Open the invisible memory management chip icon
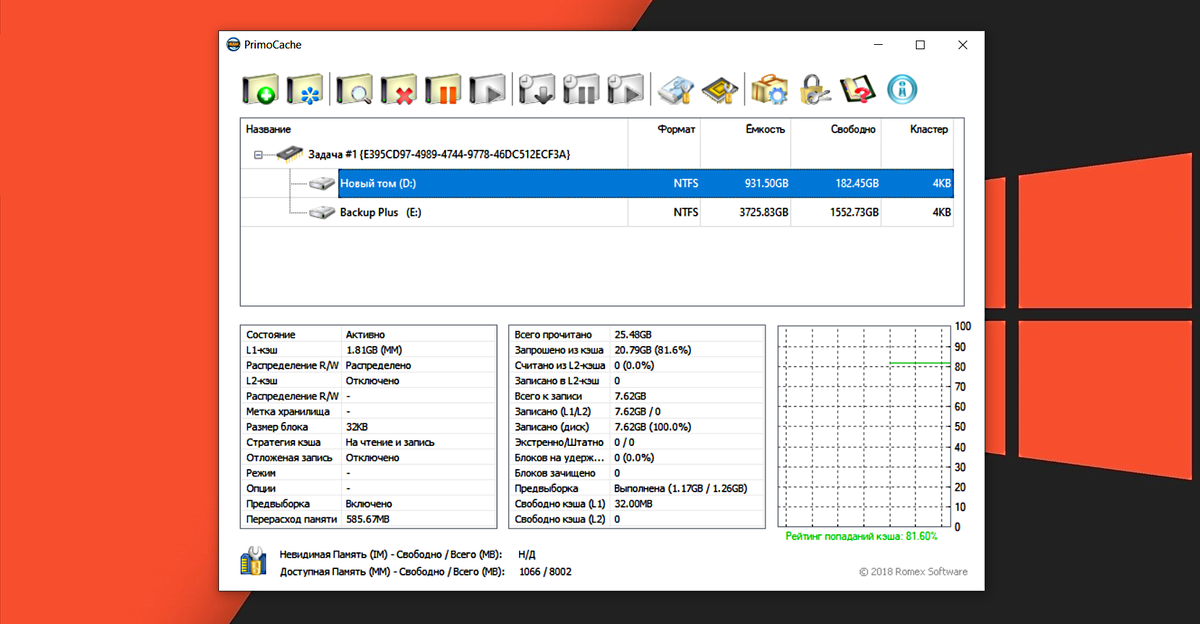This screenshot has width=1200, height=624. 720,89
